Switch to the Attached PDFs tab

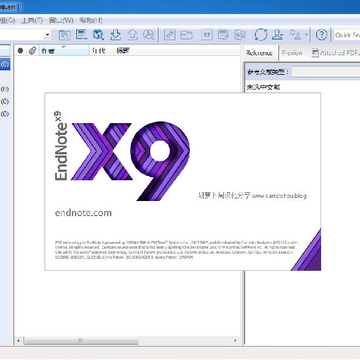click(x=335, y=53)
